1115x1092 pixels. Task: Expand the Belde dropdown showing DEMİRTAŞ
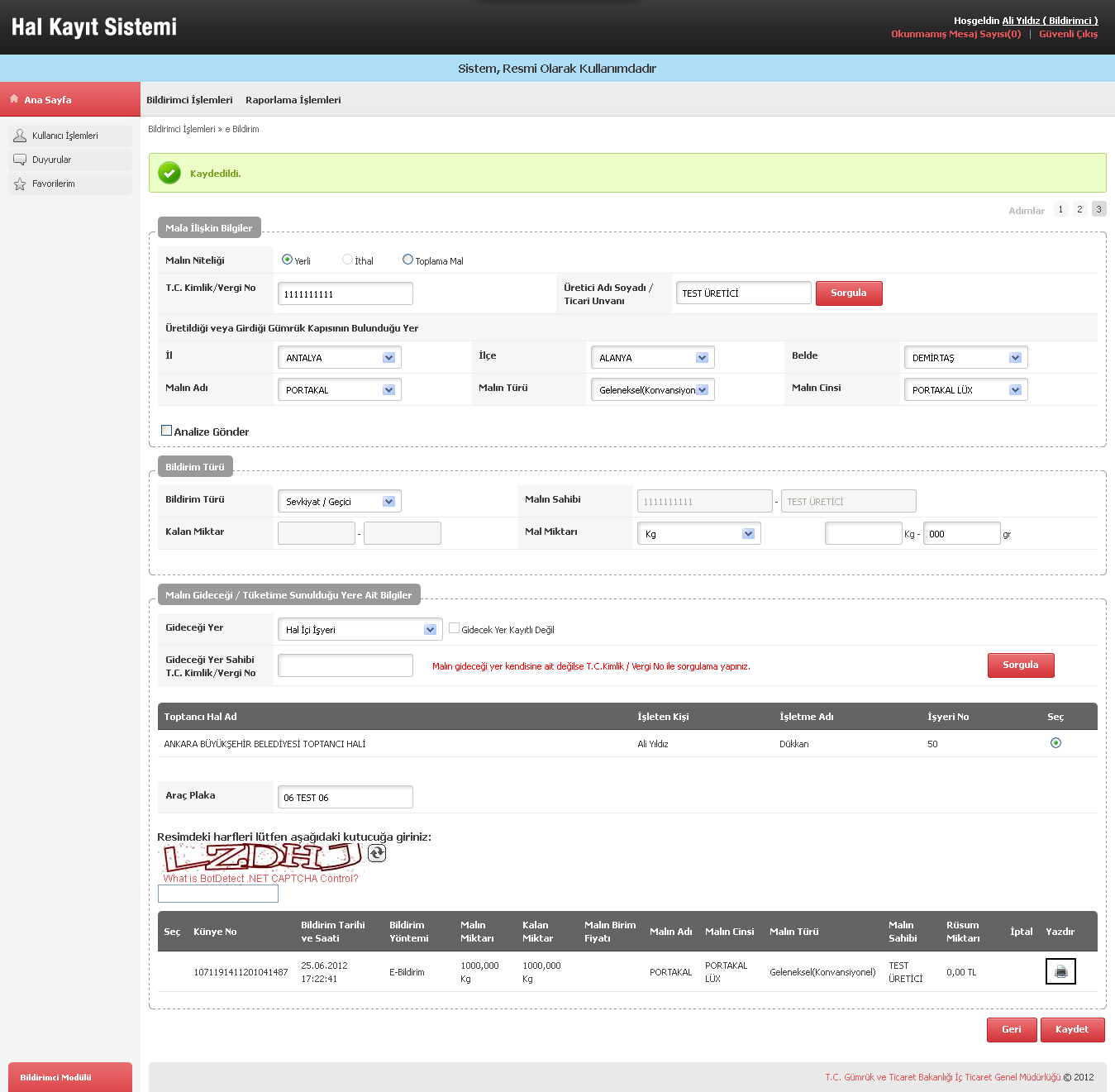click(x=965, y=357)
